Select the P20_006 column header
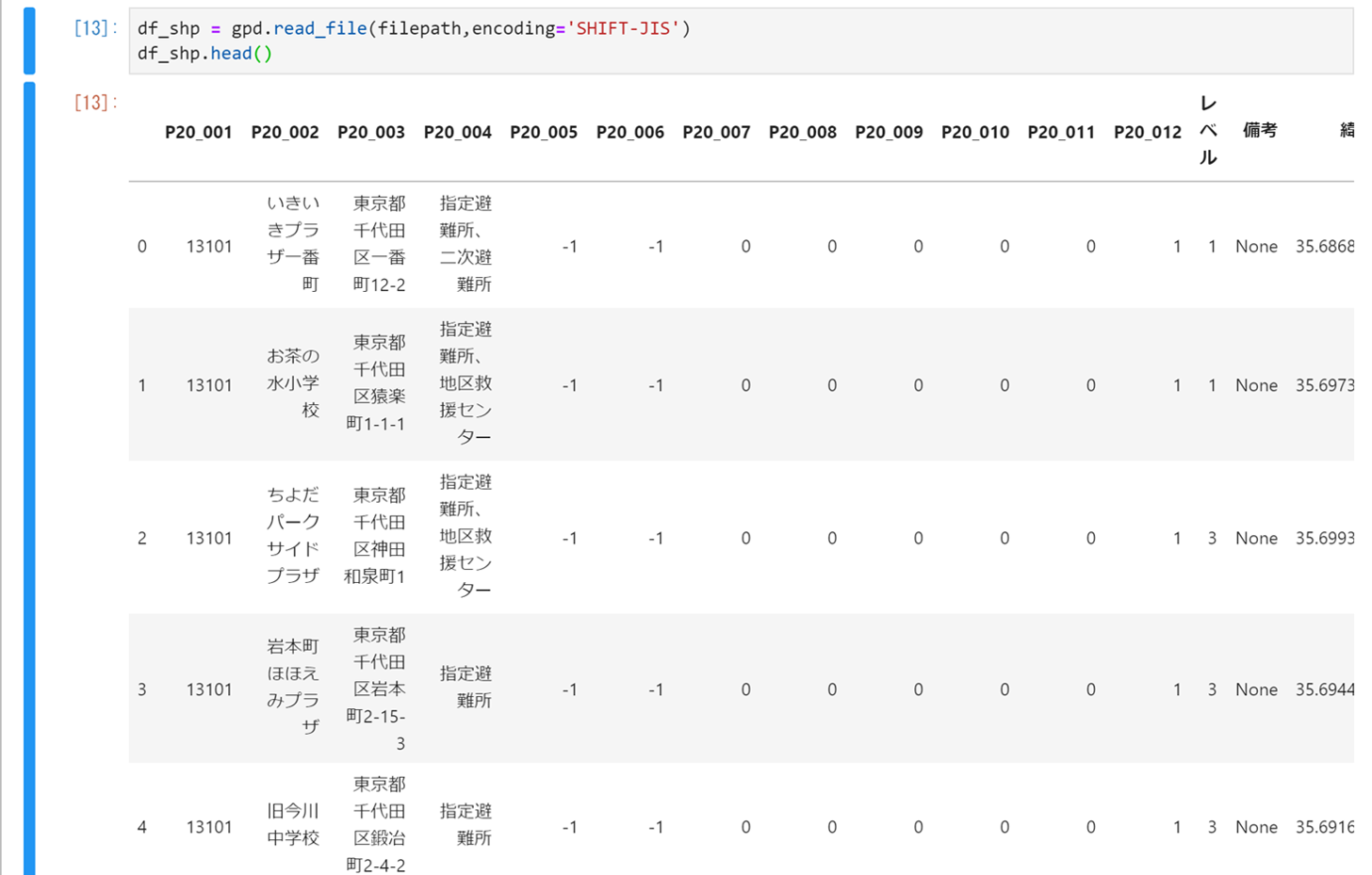The image size is (1372, 875). 630,133
